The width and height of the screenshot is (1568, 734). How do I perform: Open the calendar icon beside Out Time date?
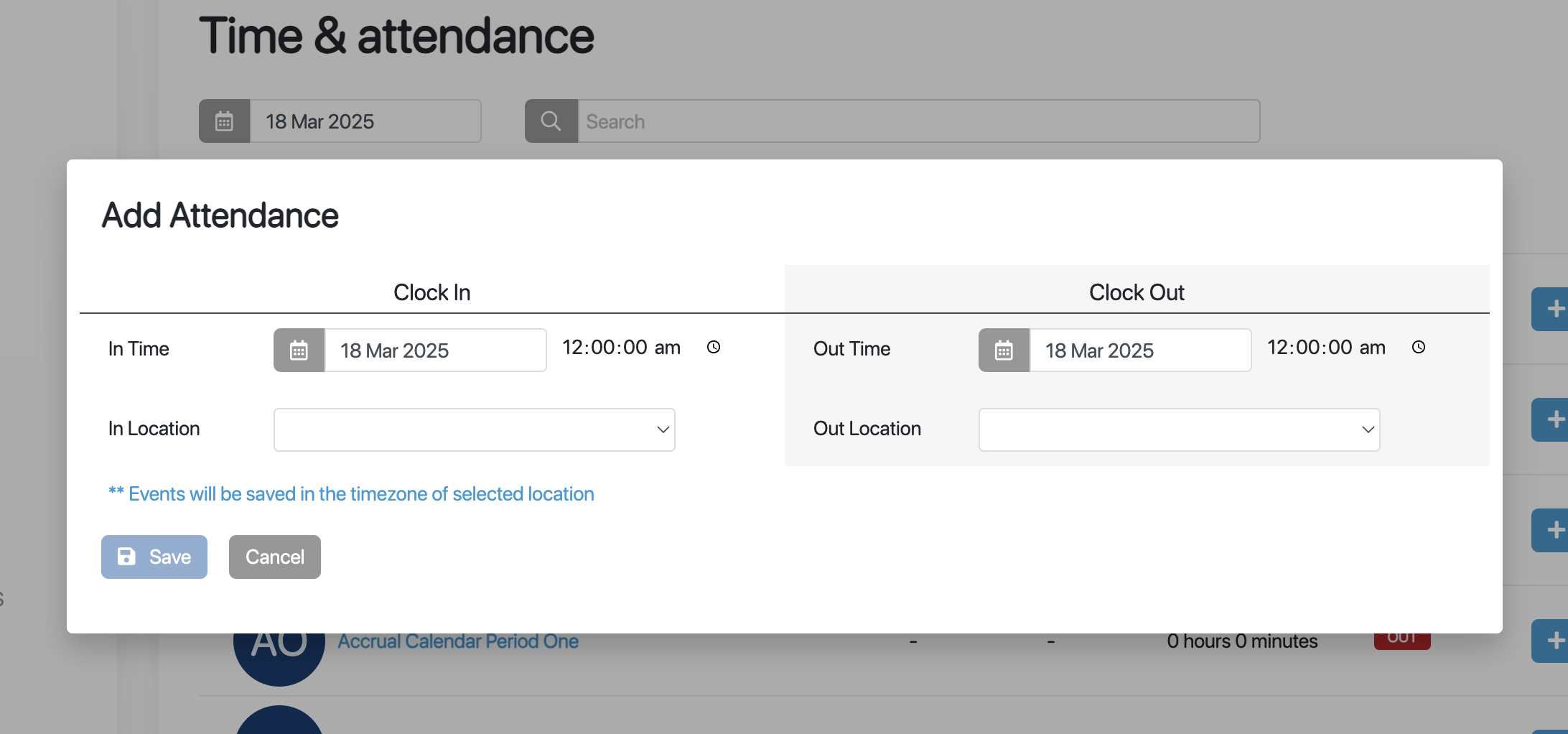click(1004, 350)
